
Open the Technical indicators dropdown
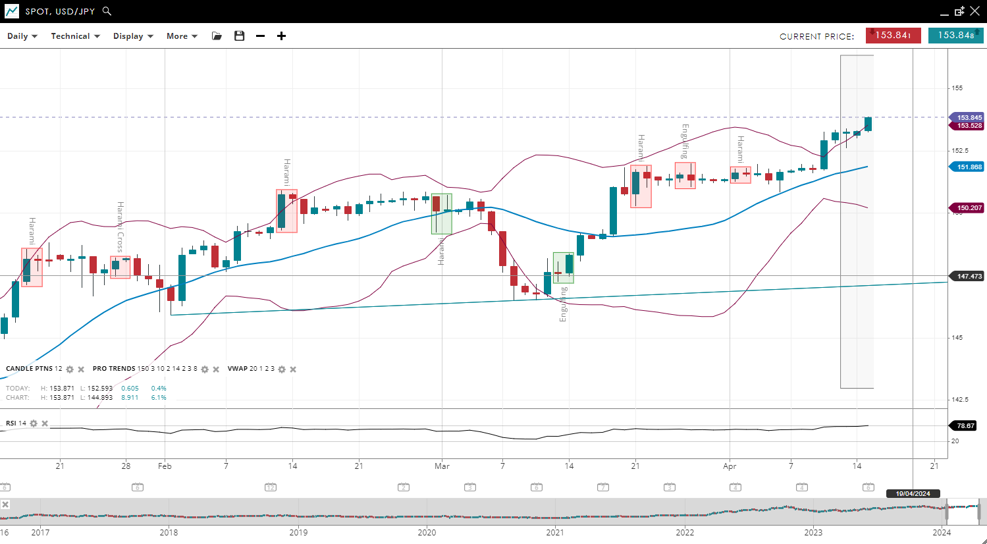[x=75, y=36]
